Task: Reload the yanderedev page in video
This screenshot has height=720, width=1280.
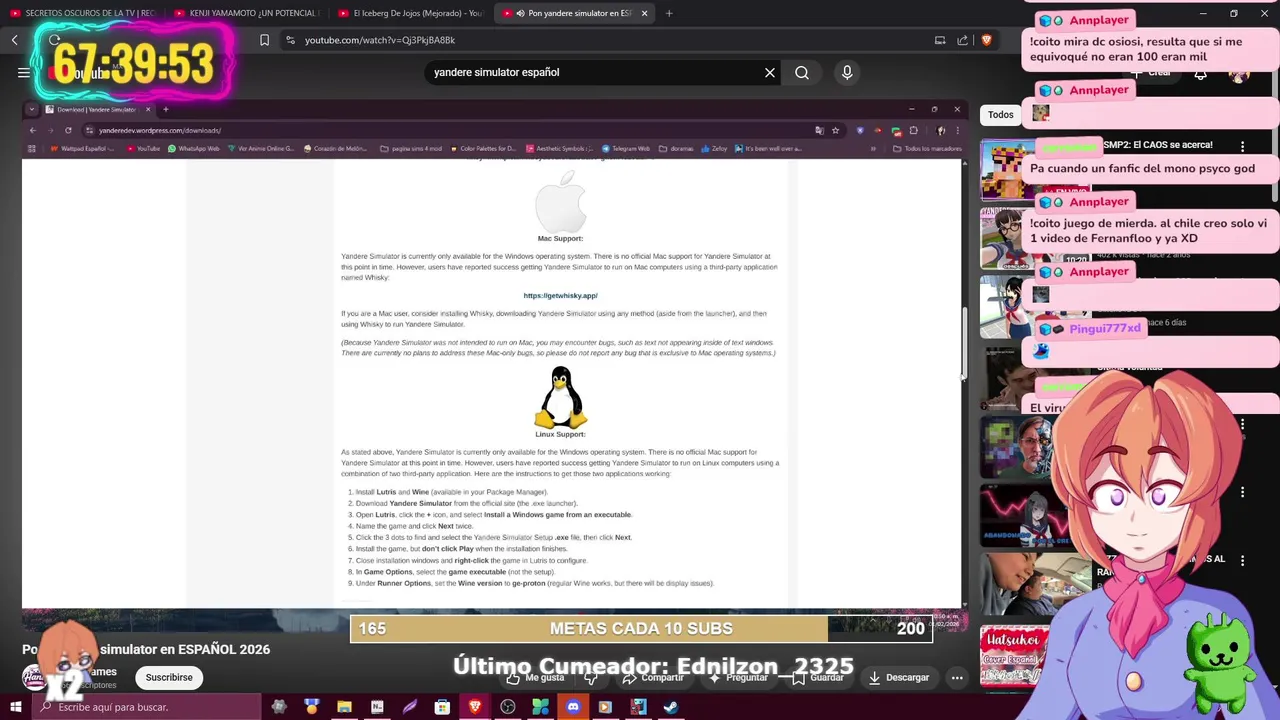Action: coord(68,130)
